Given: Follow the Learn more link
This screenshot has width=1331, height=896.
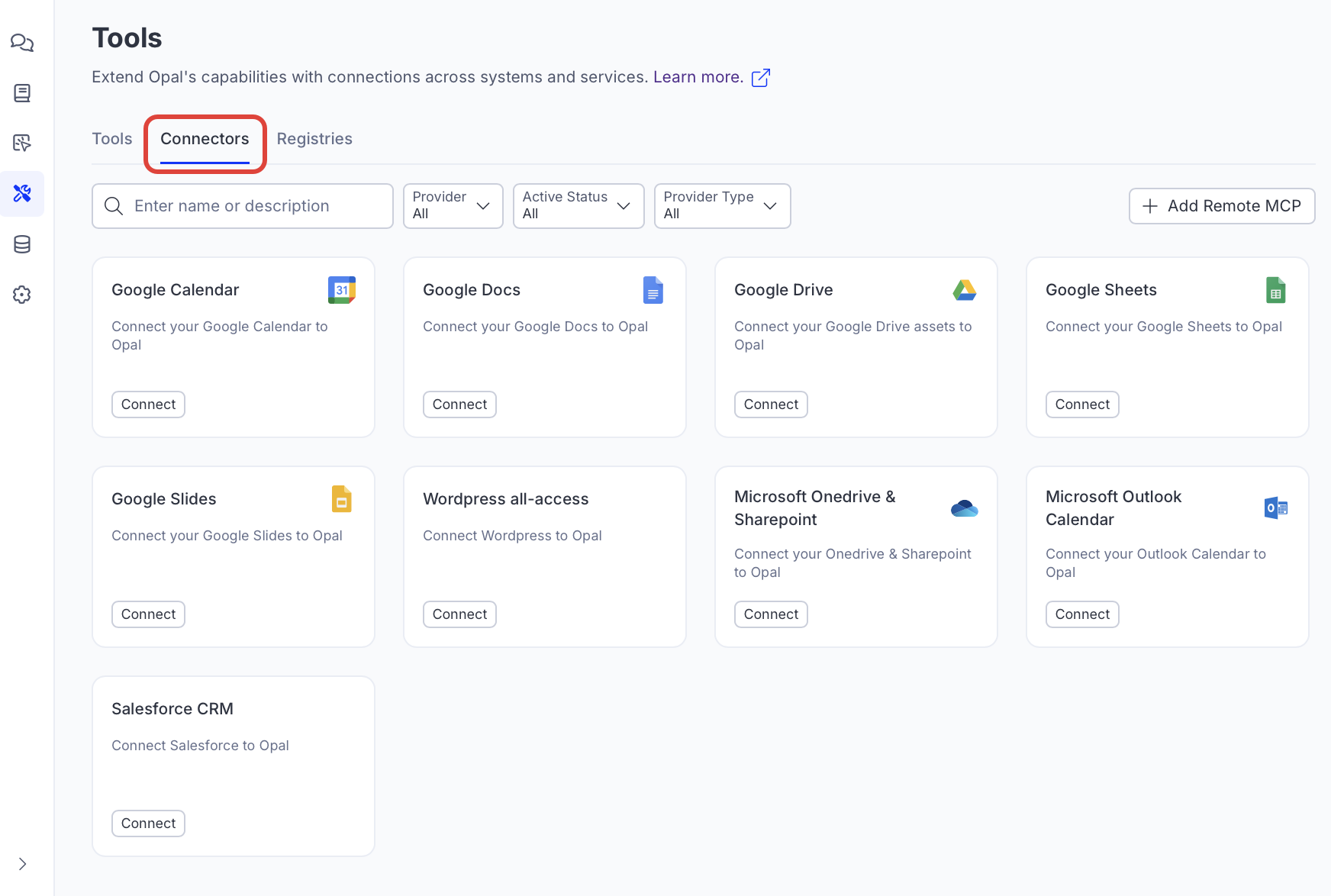Looking at the screenshot, I should click(x=698, y=77).
